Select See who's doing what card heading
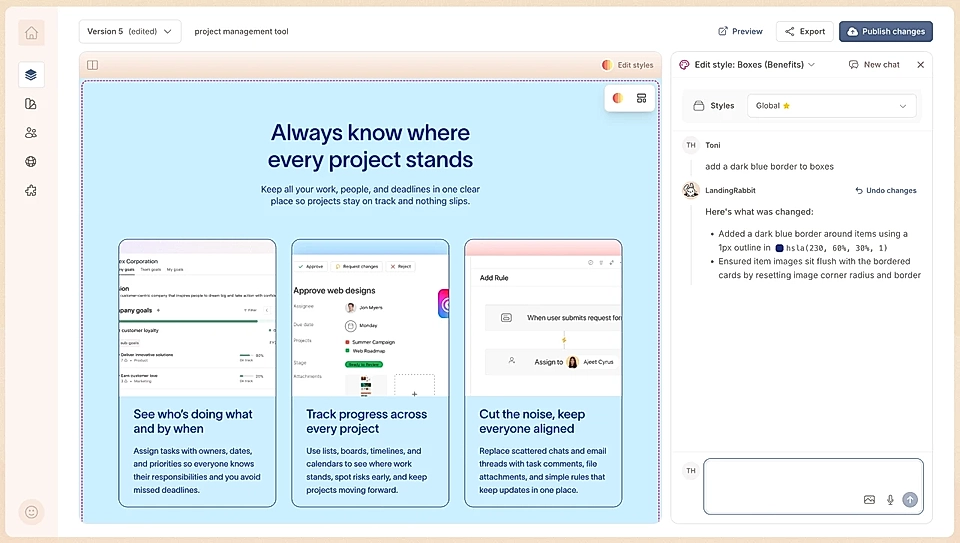The width and height of the screenshot is (960, 543). [x=193, y=421]
